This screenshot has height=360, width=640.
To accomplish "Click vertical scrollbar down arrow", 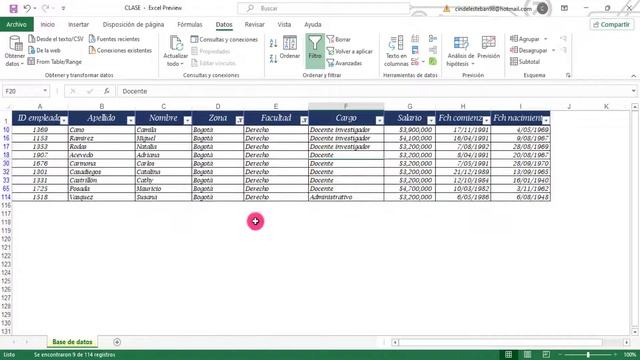I will point(635,332).
